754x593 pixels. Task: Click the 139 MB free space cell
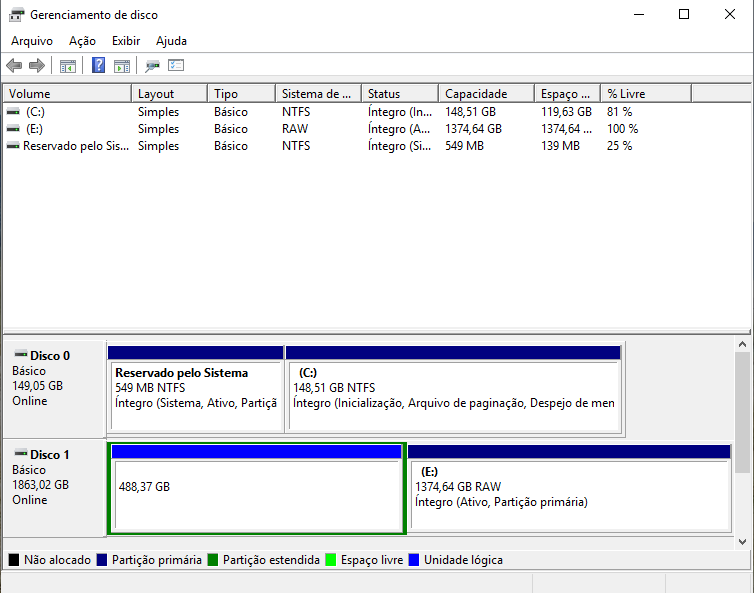560,146
